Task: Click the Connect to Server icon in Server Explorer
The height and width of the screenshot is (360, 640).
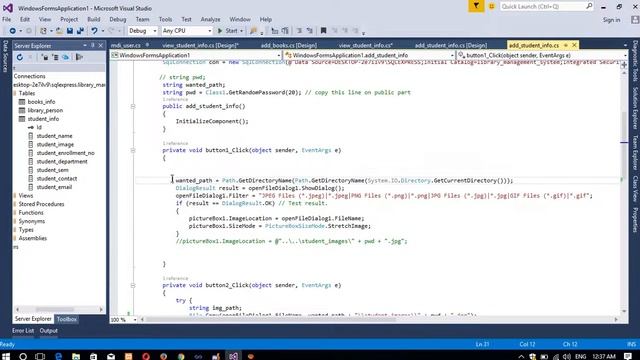Action: tap(55, 57)
